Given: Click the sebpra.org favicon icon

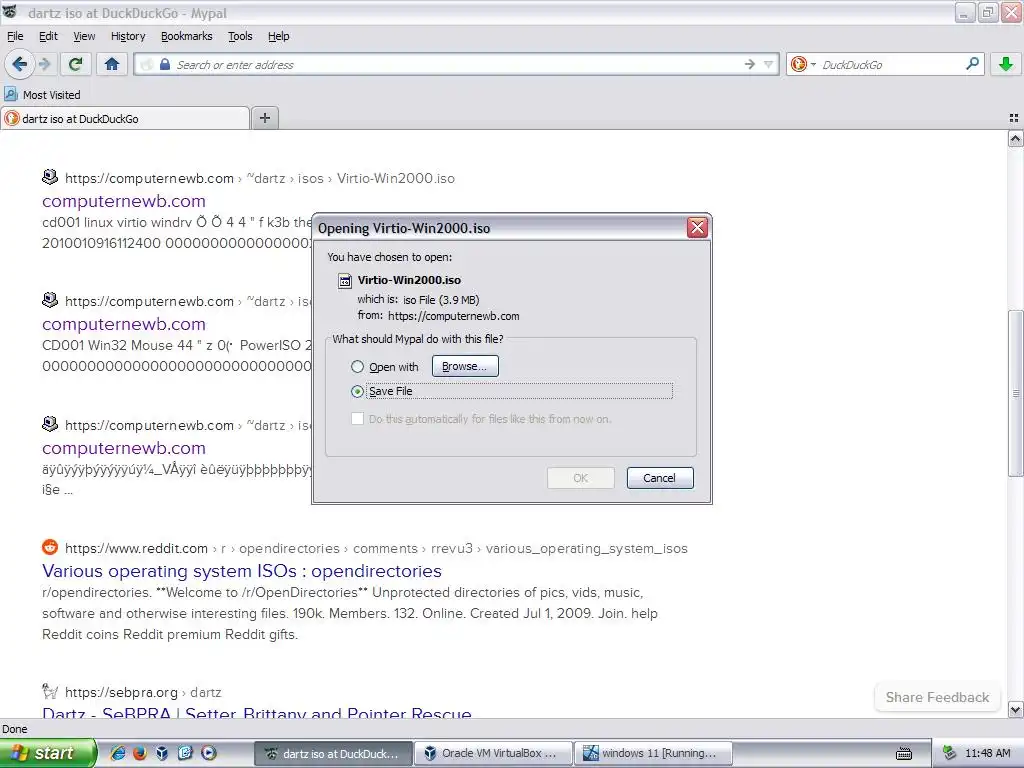Looking at the screenshot, I should coord(50,691).
